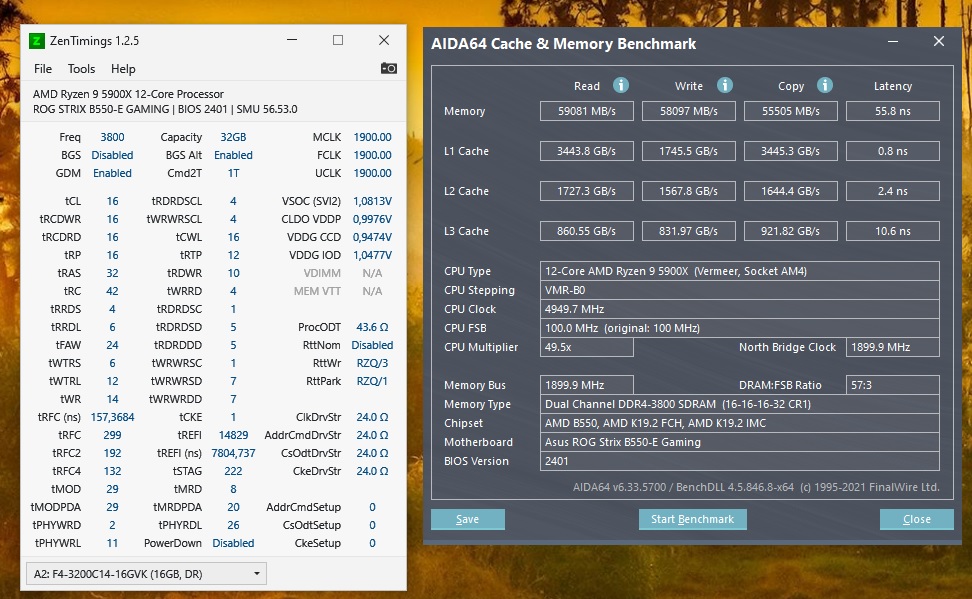Click the Memory Latency value 55.8 ns

coord(893,111)
